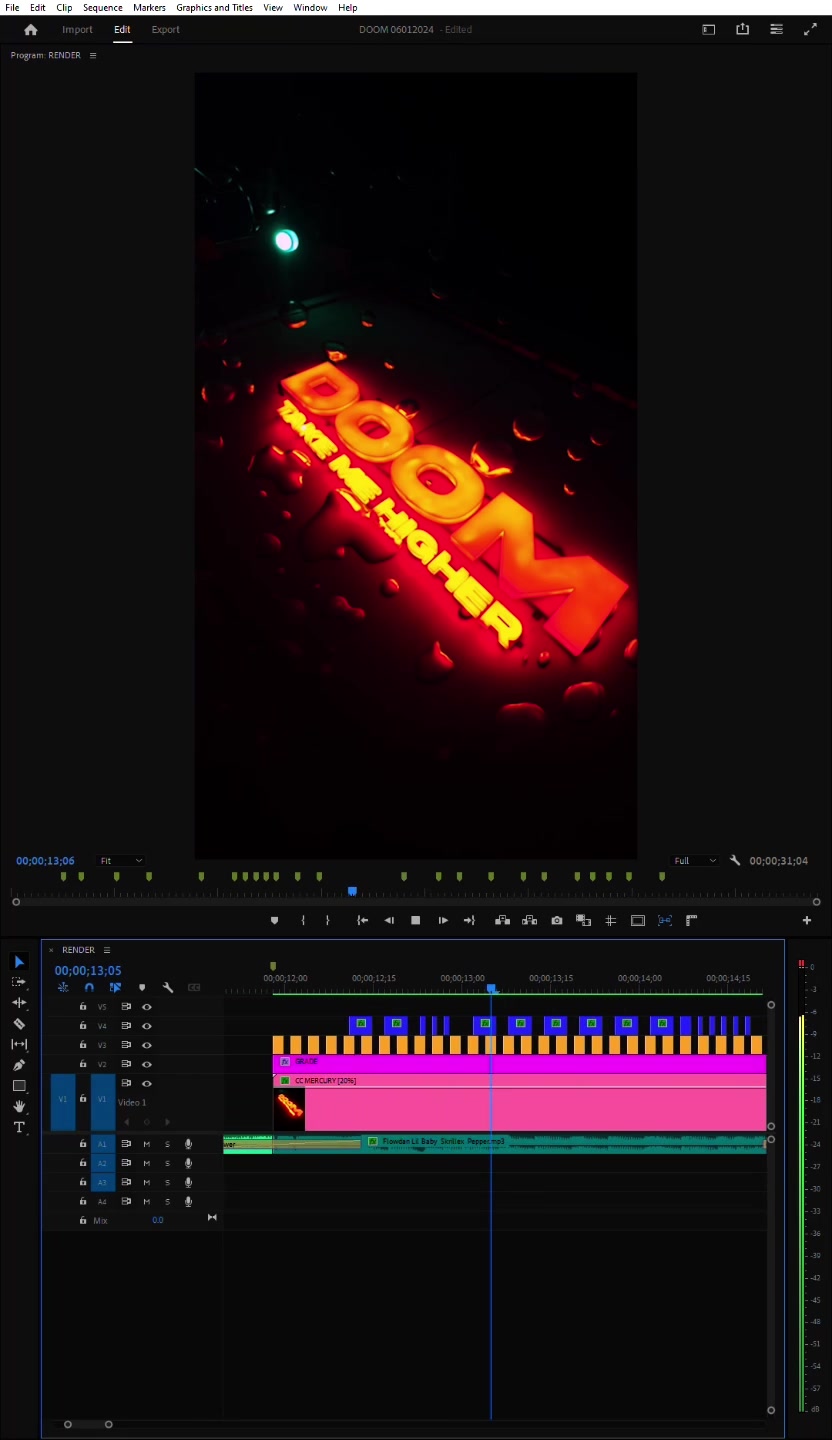
Task: Open the Markers menu
Action: tap(149, 7)
